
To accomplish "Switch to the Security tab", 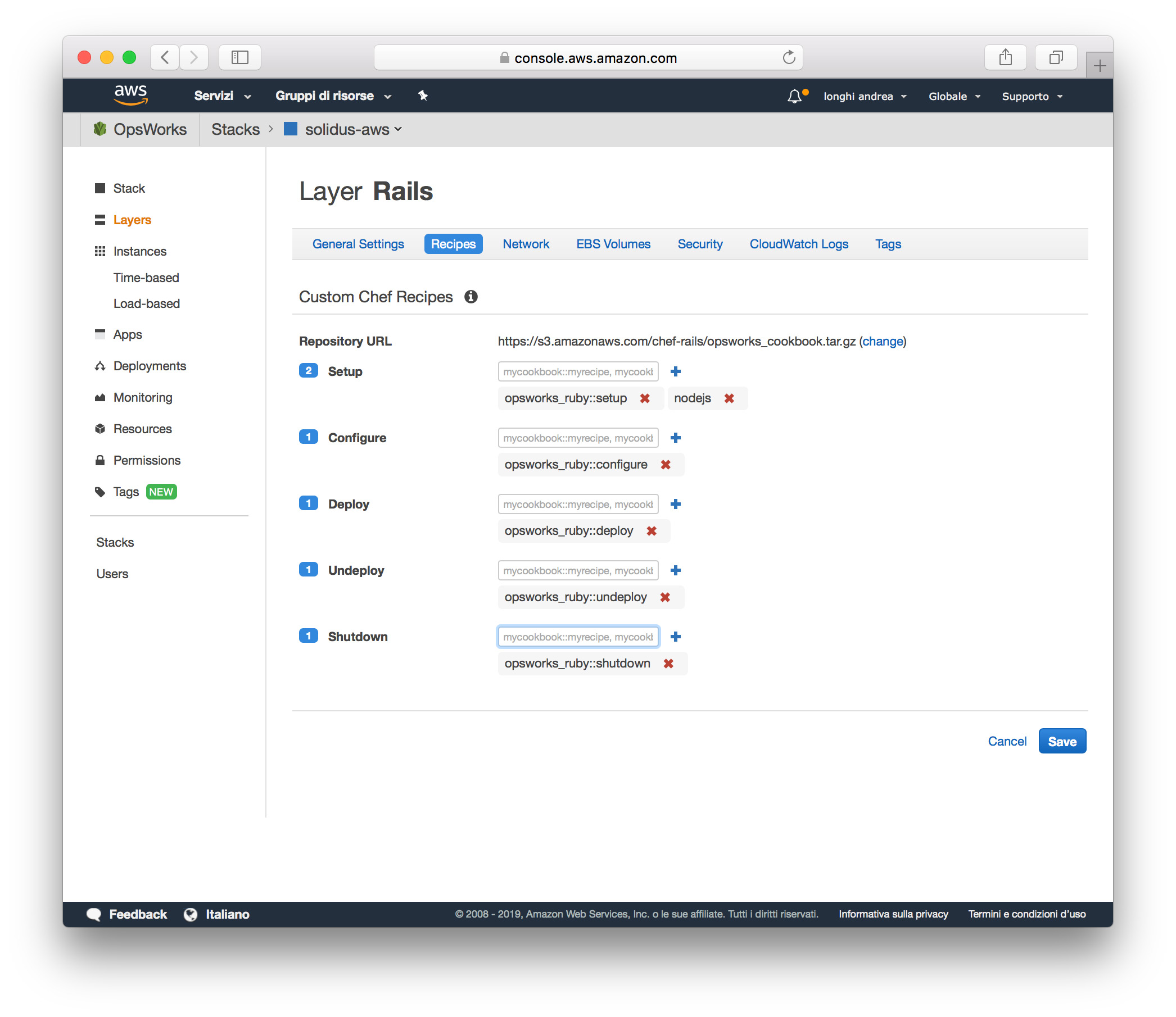I will [x=700, y=244].
